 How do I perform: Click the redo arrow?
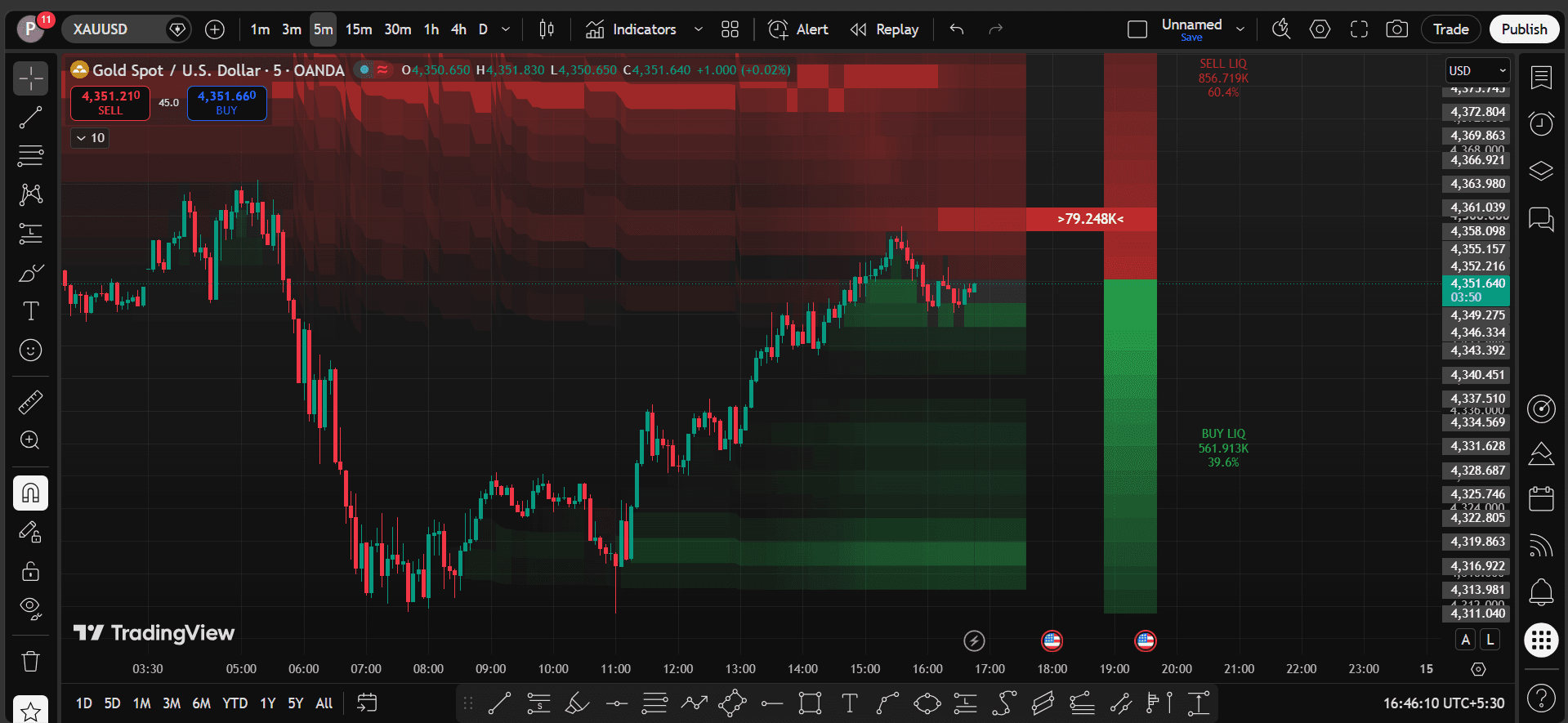point(995,29)
